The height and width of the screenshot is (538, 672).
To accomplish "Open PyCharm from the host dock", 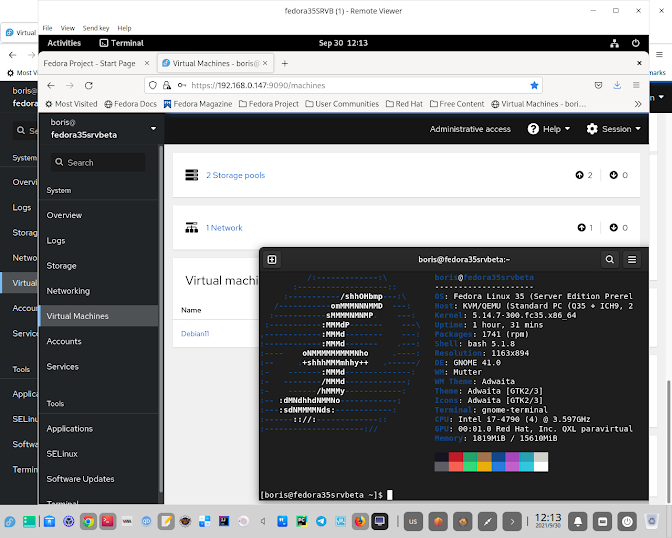I will click(302, 521).
